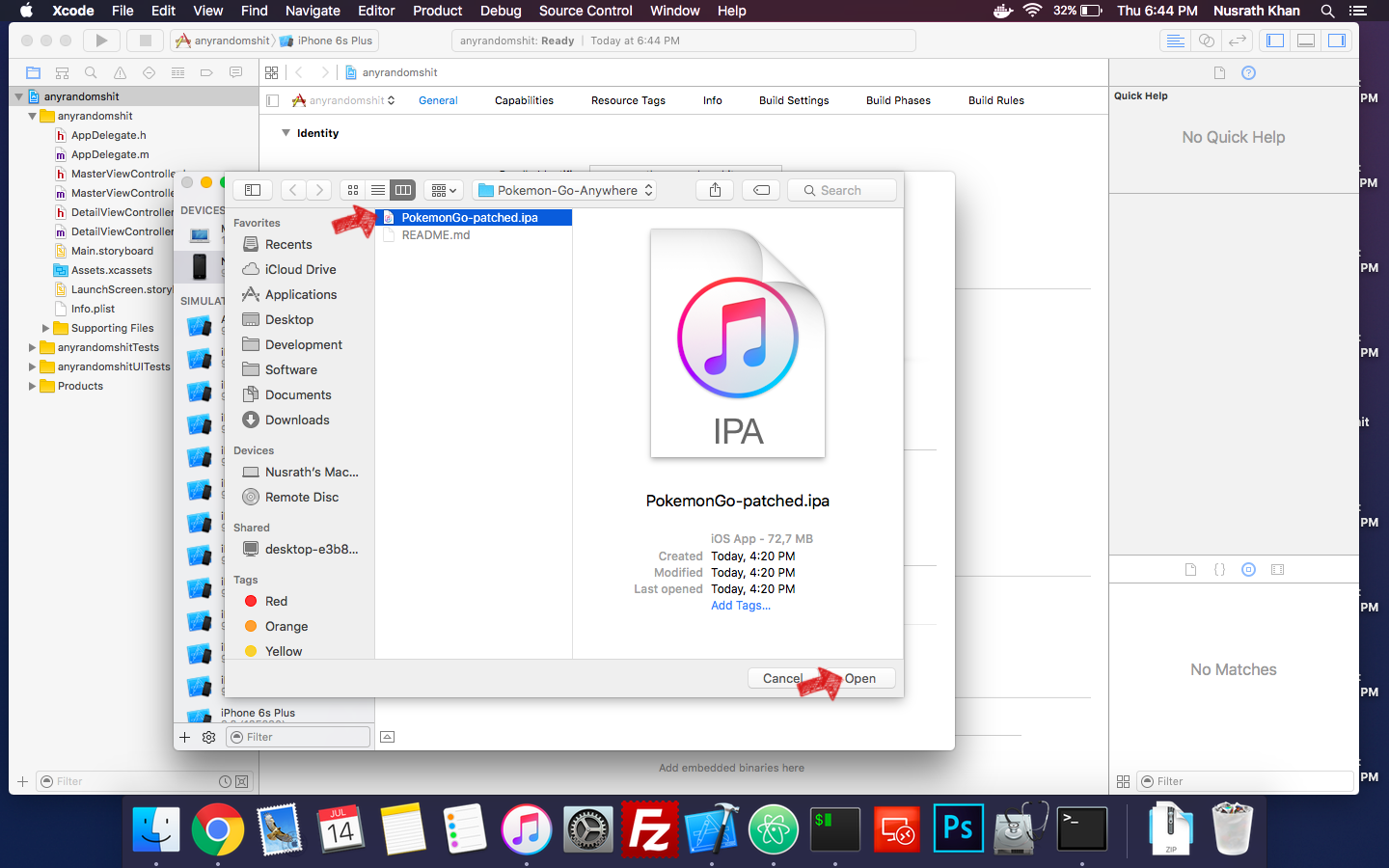The height and width of the screenshot is (868, 1389).
Task: Switch to the standard editor icon
Action: (1175, 41)
